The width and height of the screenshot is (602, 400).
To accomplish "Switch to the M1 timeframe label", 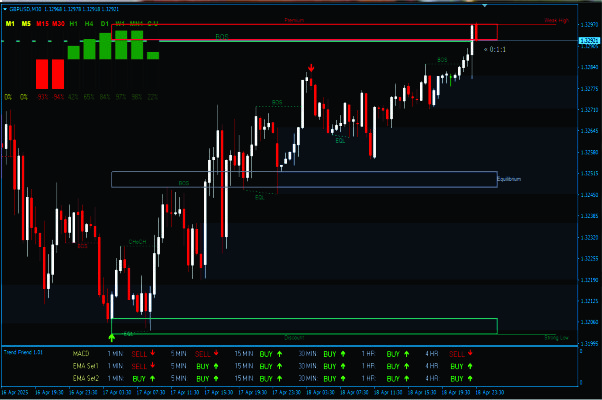I will click(x=10, y=22).
